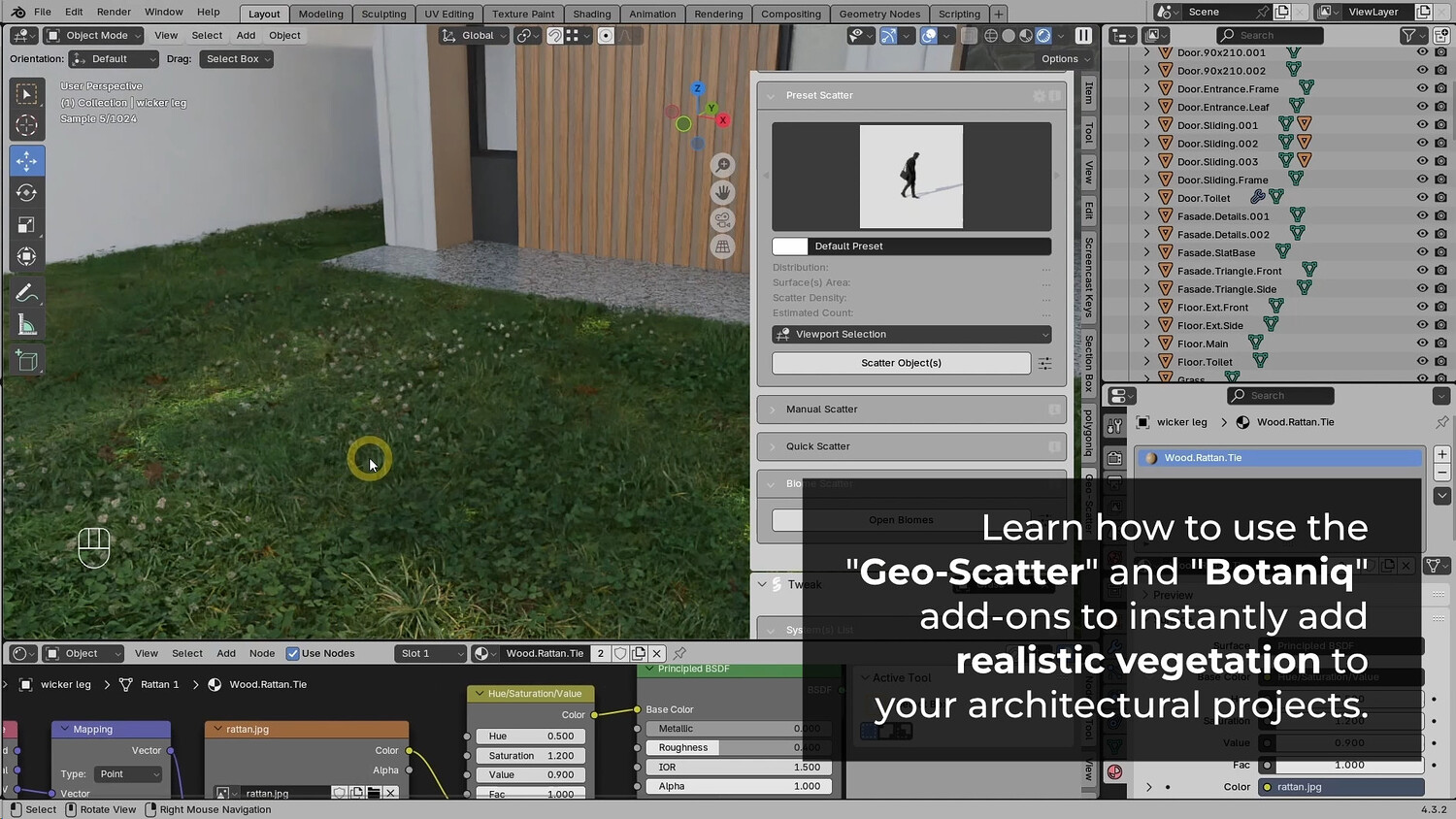Open the Material properties tab icon

pos(1114,772)
